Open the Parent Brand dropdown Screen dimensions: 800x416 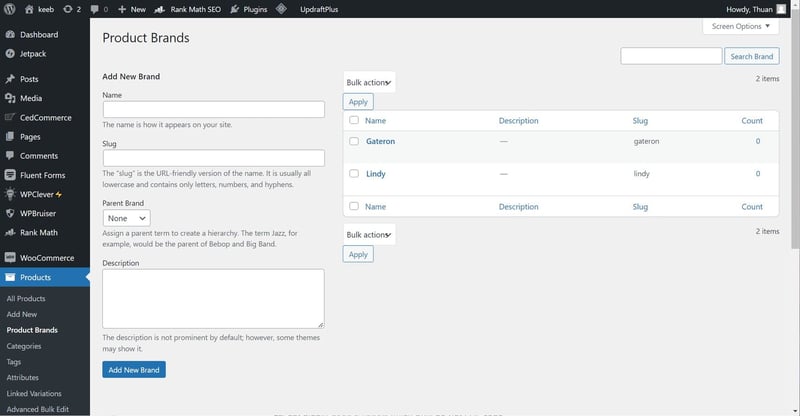pos(127,217)
